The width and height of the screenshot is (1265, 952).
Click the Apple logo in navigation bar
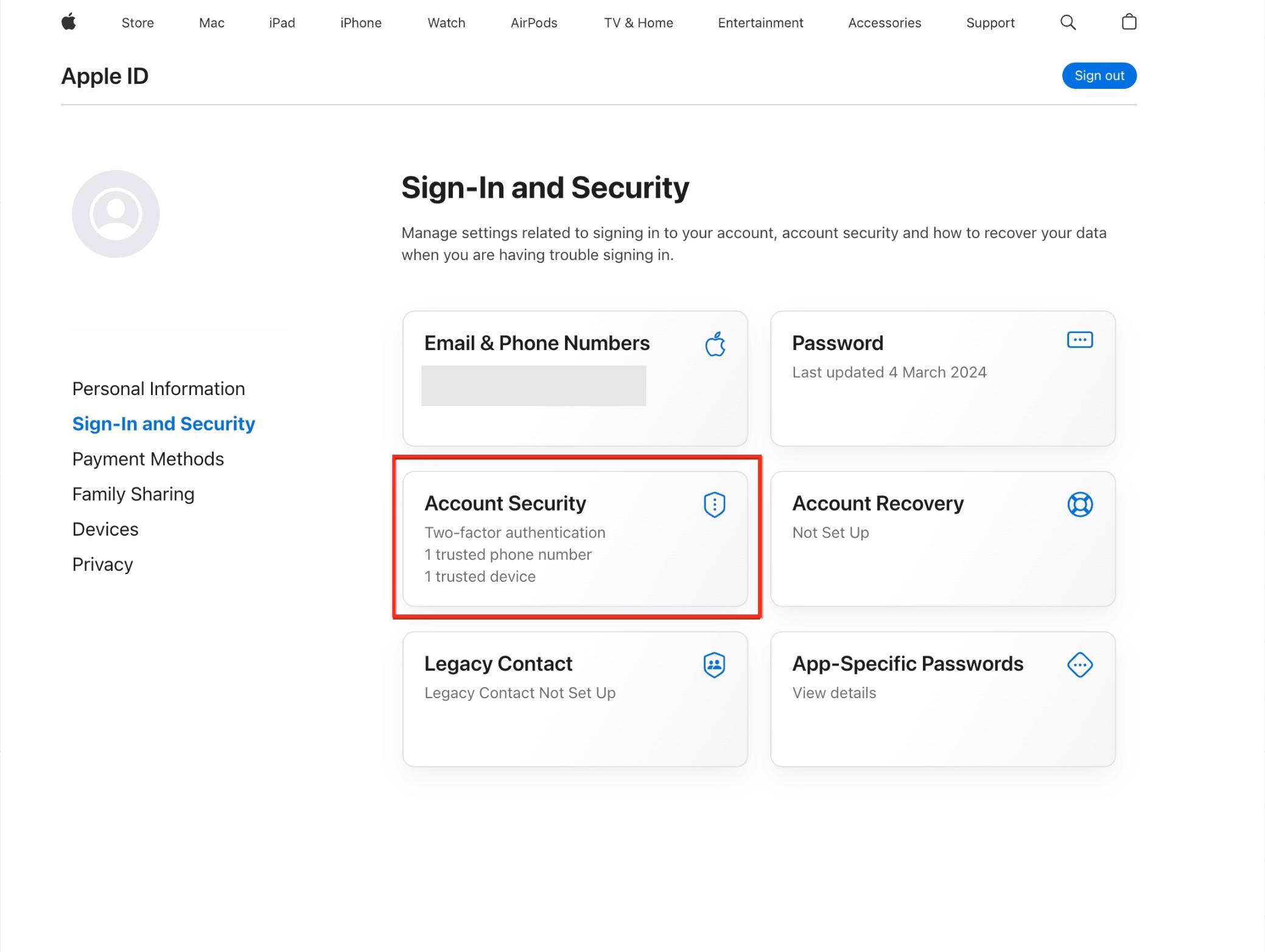(x=69, y=23)
